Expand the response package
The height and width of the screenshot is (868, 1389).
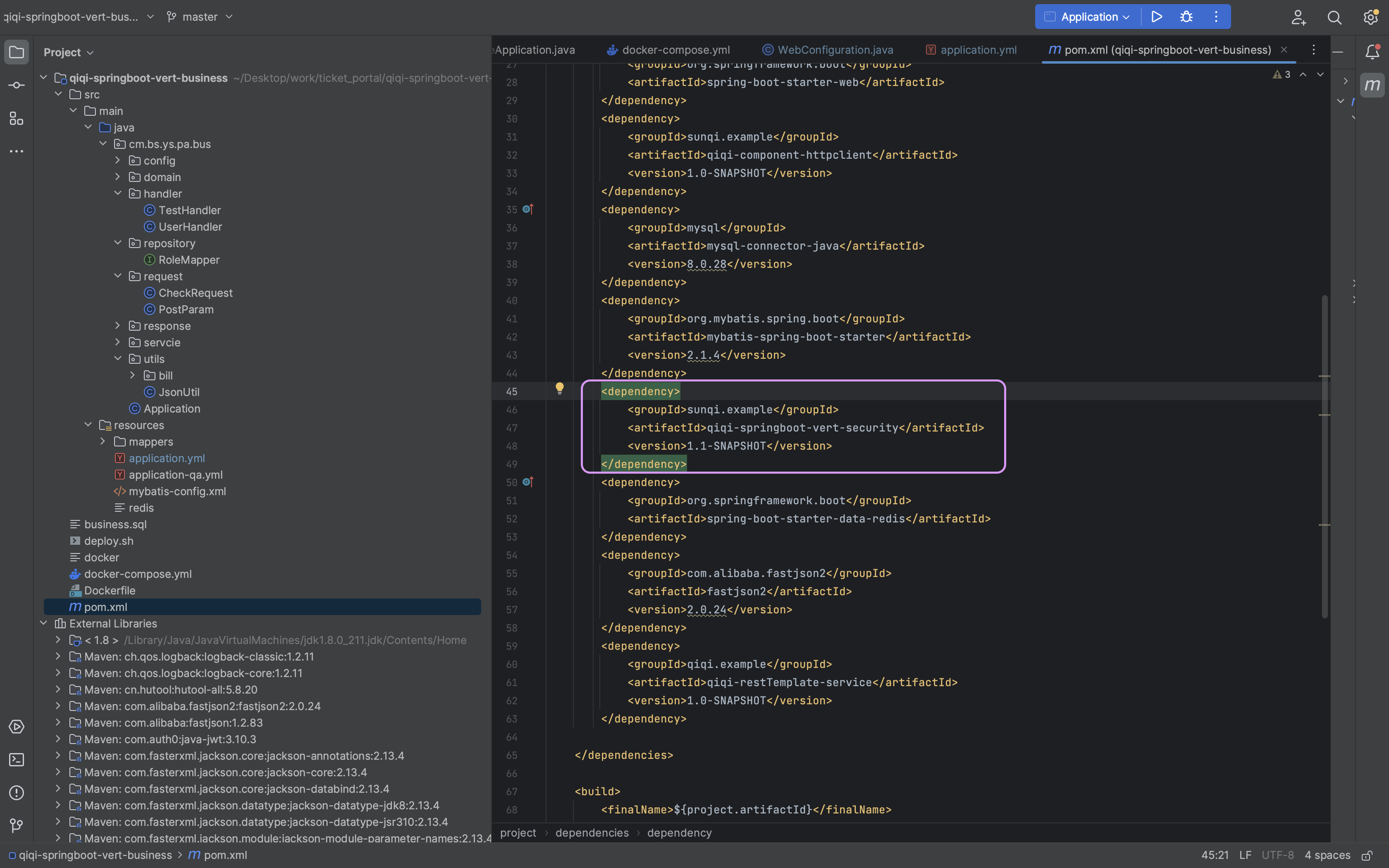click(118, 326)
